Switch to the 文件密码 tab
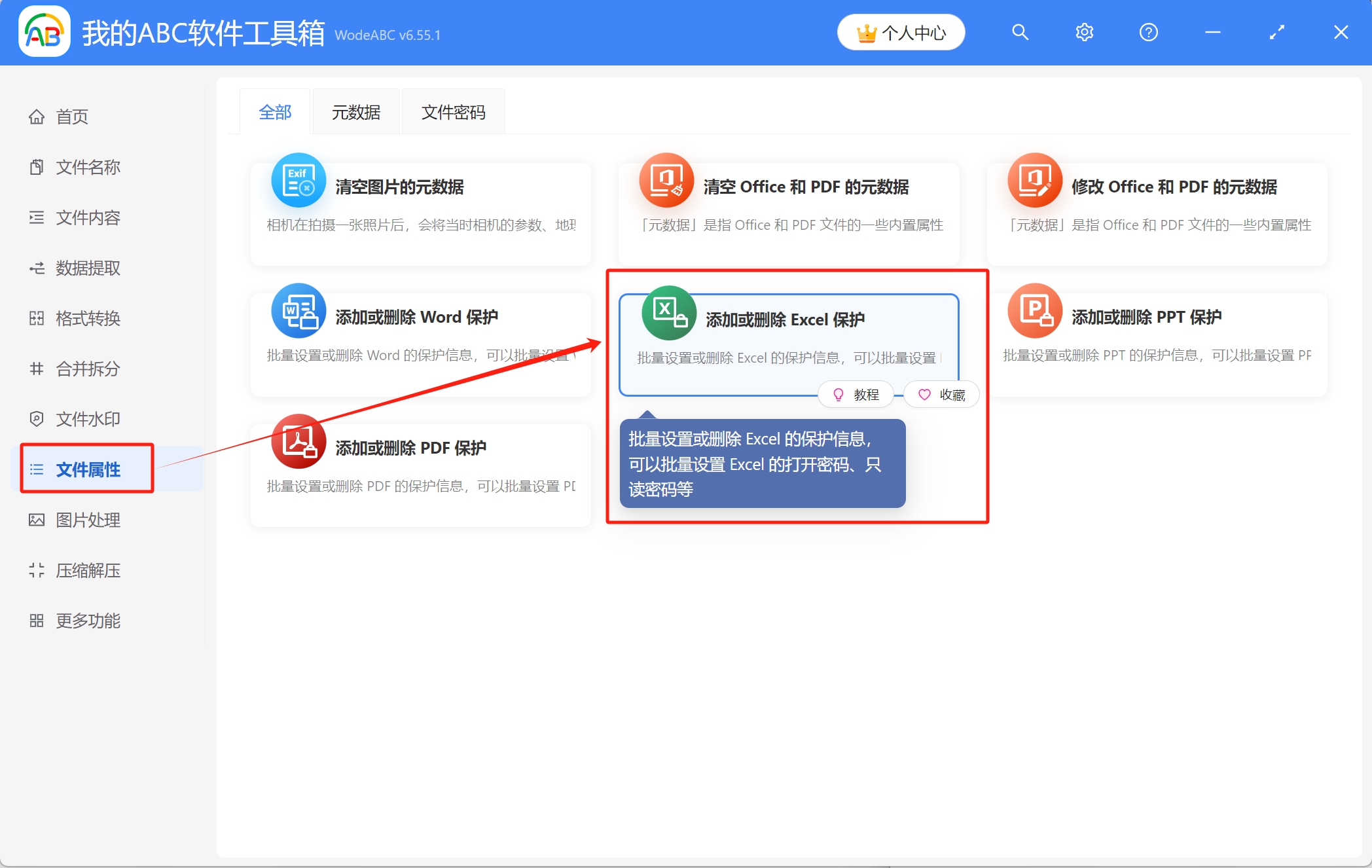 pyautogui.click(x=453, y=112)
